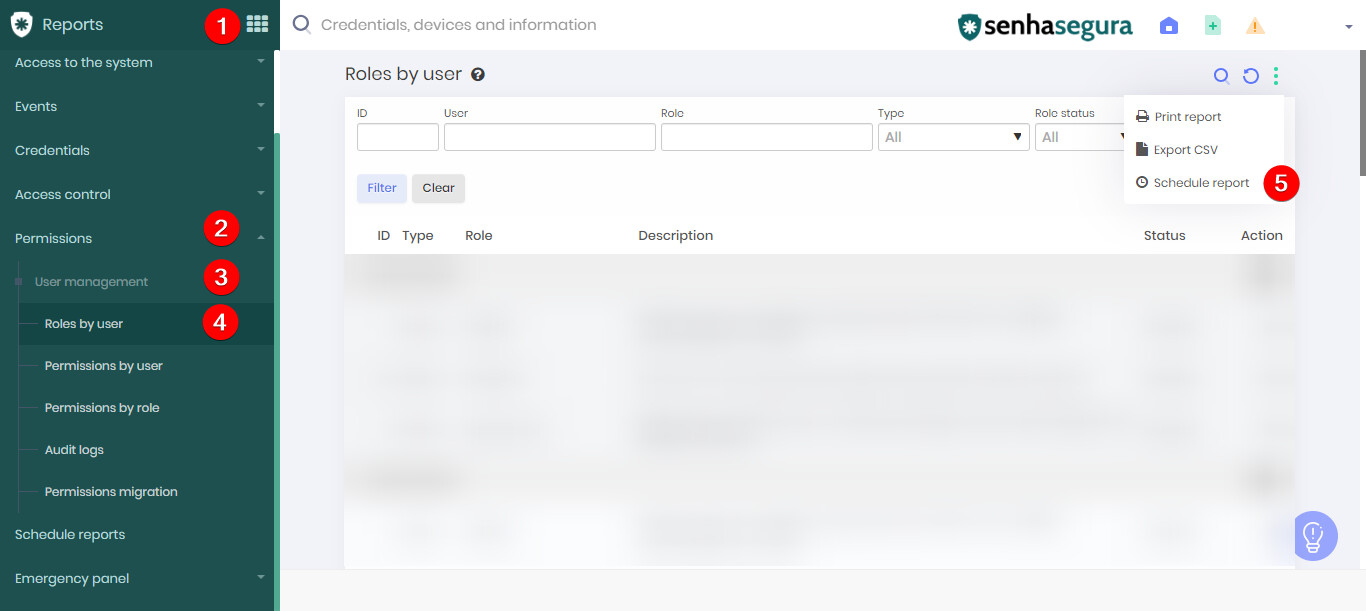Expand Access to the system menu
Screen dimensions: 1366x611
137,62
